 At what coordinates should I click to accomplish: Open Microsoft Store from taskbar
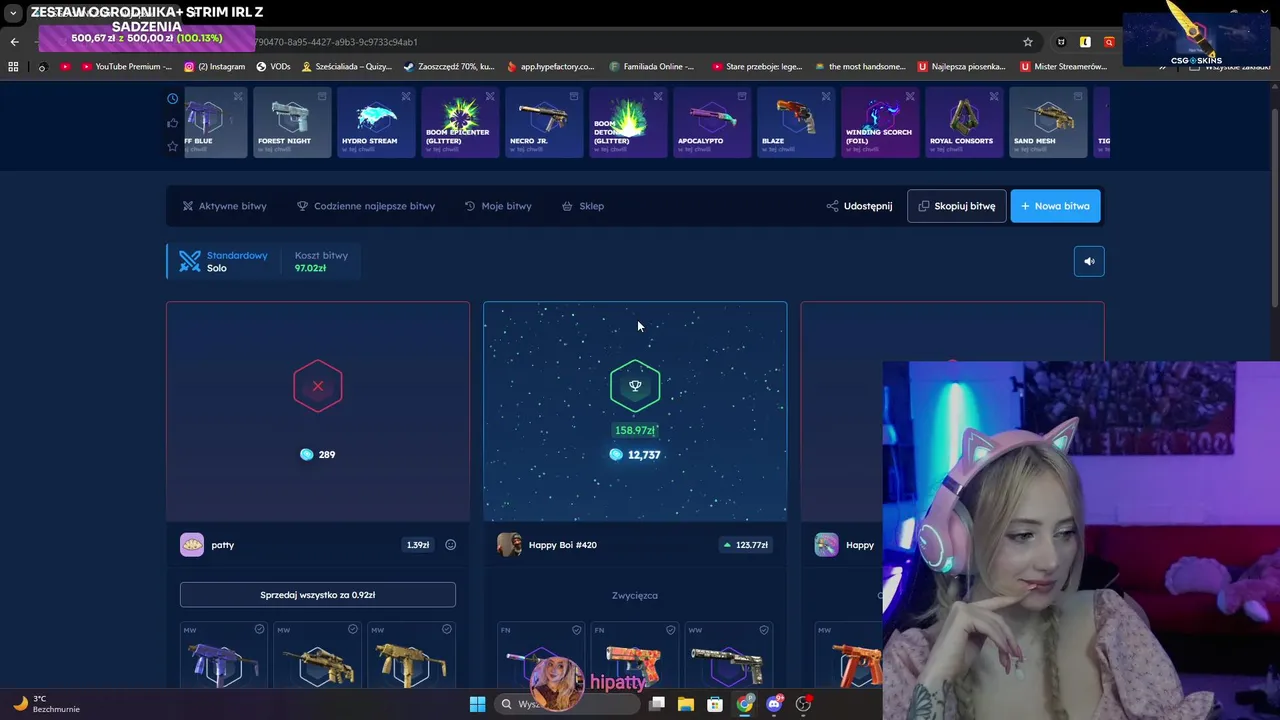[x=715, y=704]
